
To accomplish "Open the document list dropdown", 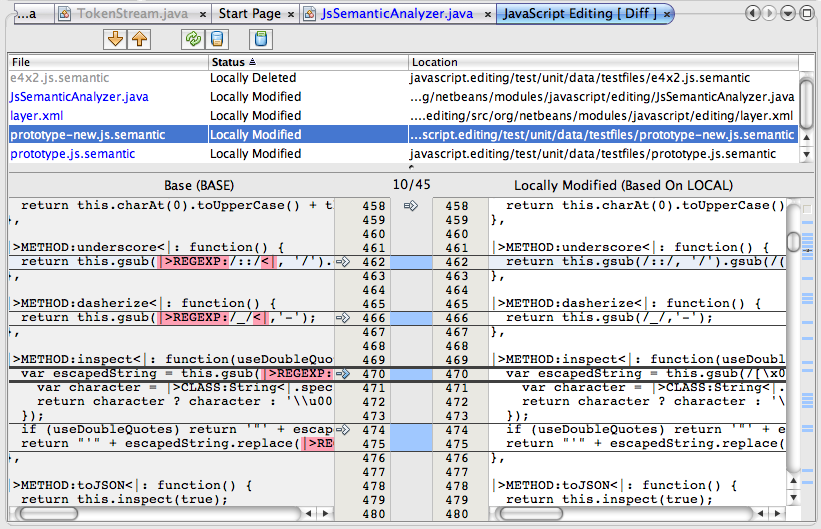I will click(787, 13).
